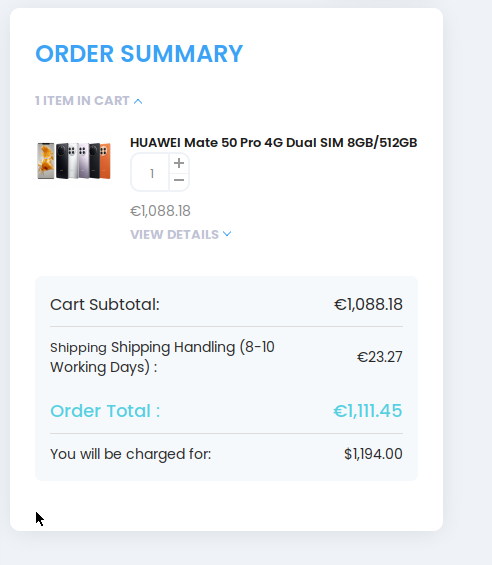The image size is (492, 565).
Task: Click the You will be charged for label
Action: point(130,454)
